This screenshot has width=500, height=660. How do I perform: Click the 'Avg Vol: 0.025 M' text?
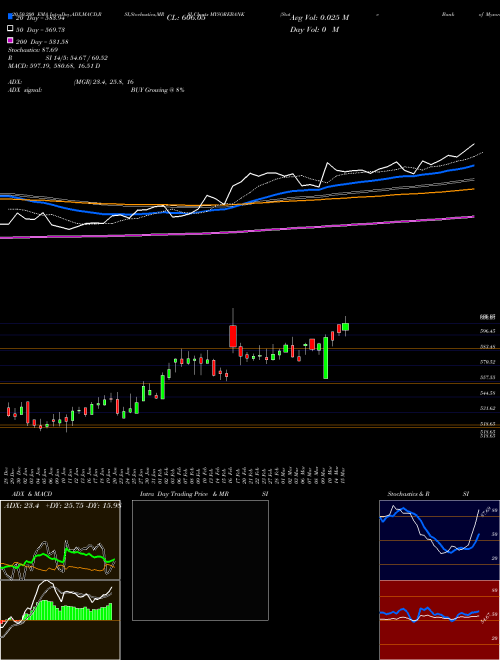[x=319, y=18]
